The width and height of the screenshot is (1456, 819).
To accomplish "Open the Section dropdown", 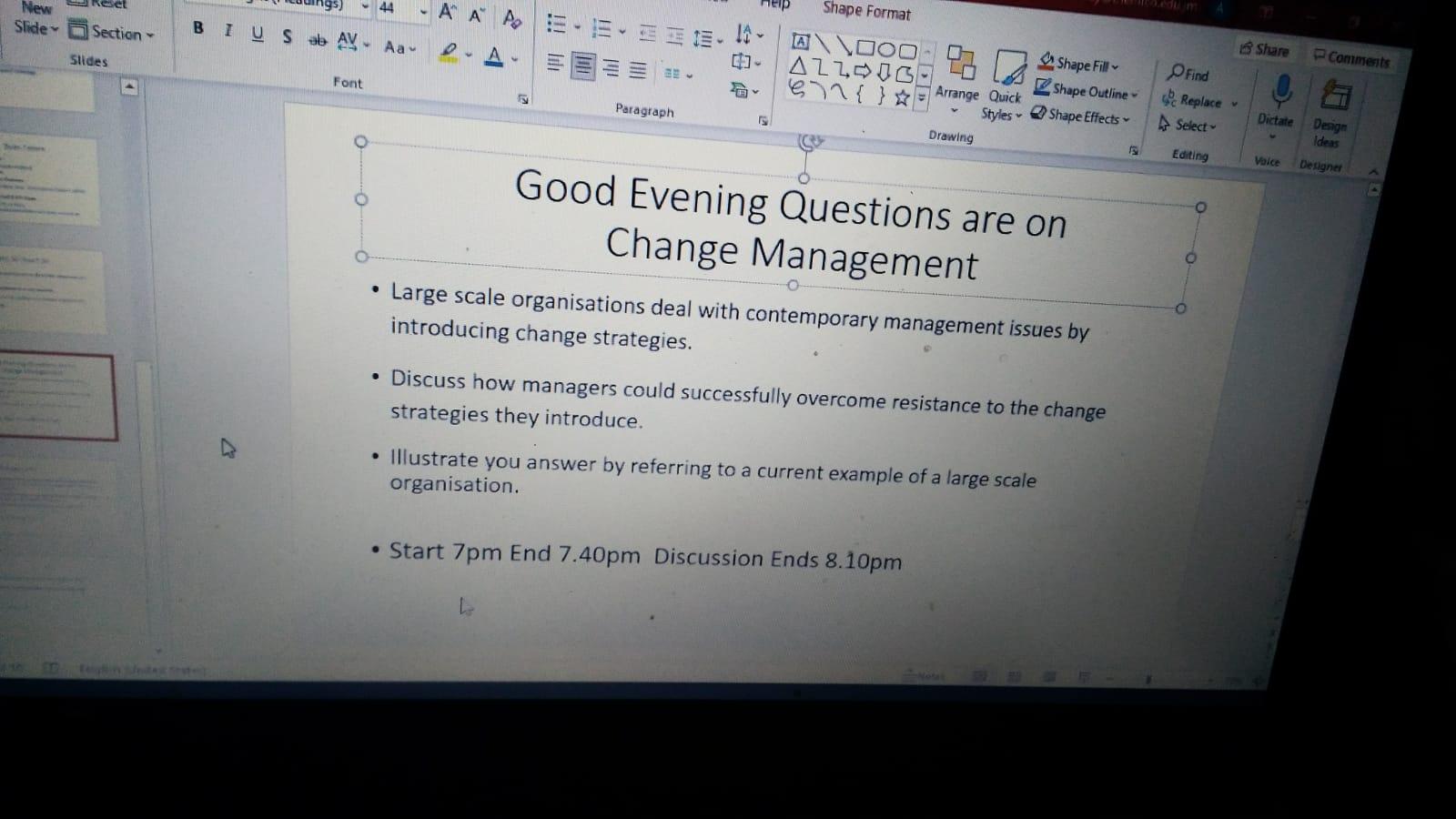I will pyautogui.click(x=113, y=32).
